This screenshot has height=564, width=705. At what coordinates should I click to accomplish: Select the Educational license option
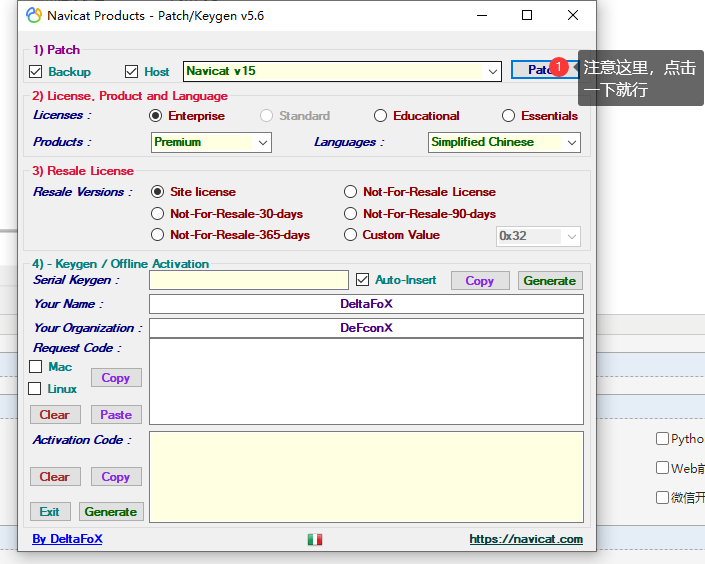pyautogui.click(x=380, y=116)
